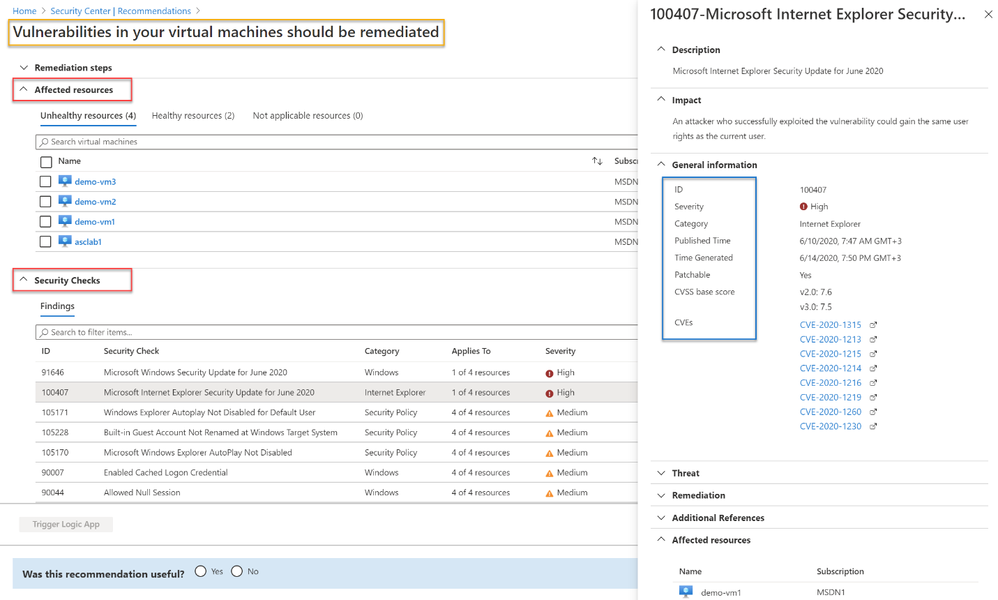Click the Search virtual machines field

(x=337, y=142)
